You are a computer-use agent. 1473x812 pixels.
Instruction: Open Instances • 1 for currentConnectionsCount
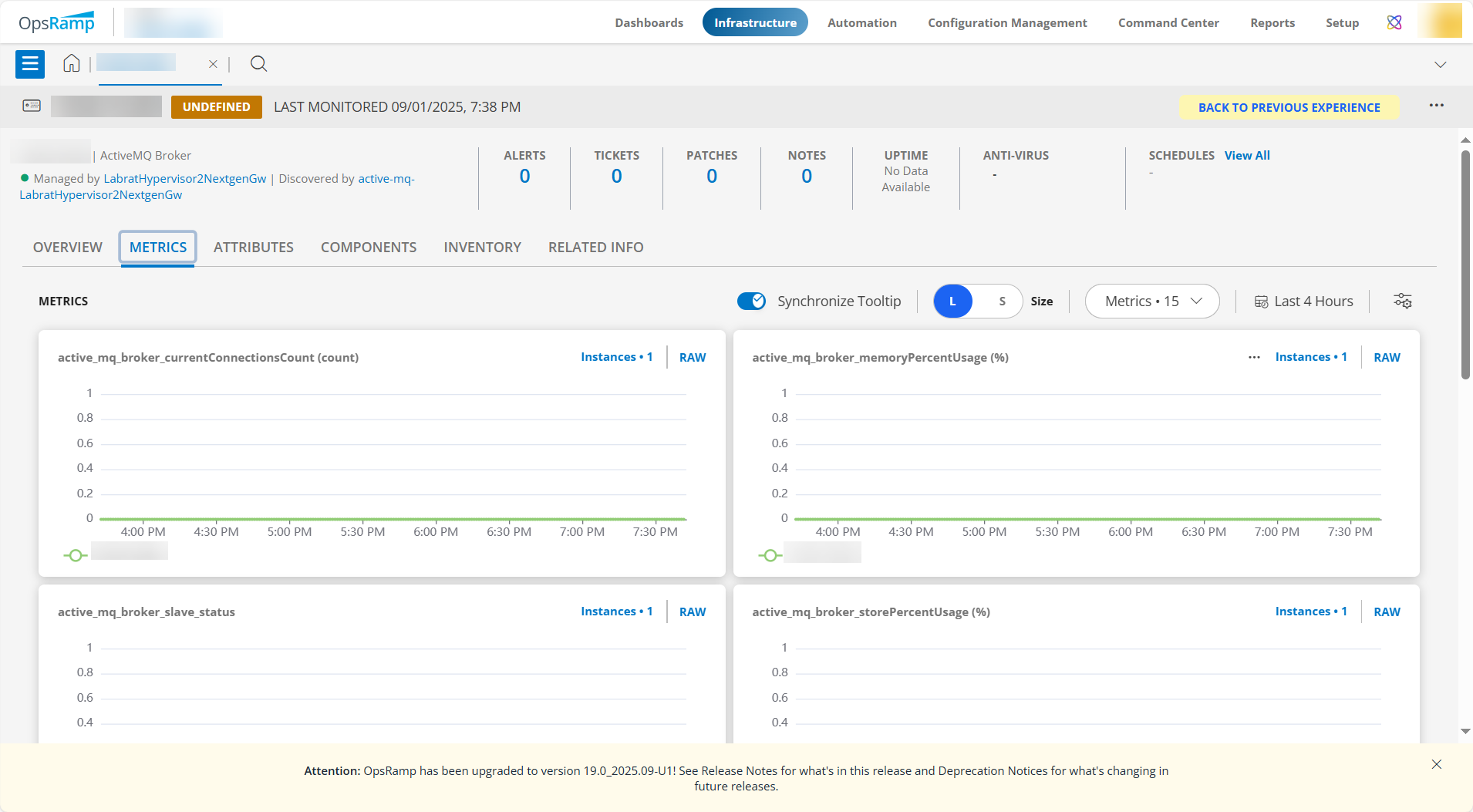[x=616, y=357]
